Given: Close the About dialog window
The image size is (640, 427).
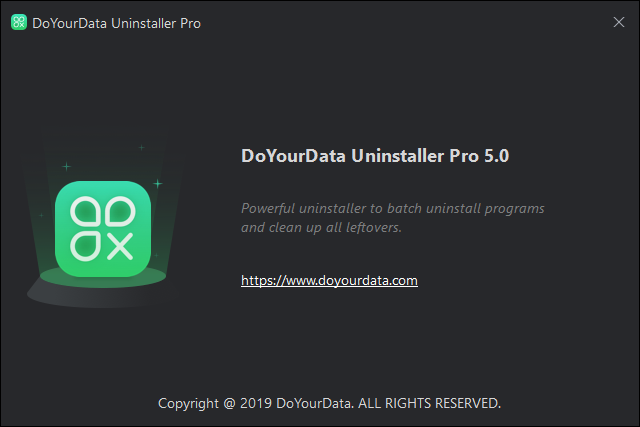Looking at the screenshot, I should click(x=618, y=23).
